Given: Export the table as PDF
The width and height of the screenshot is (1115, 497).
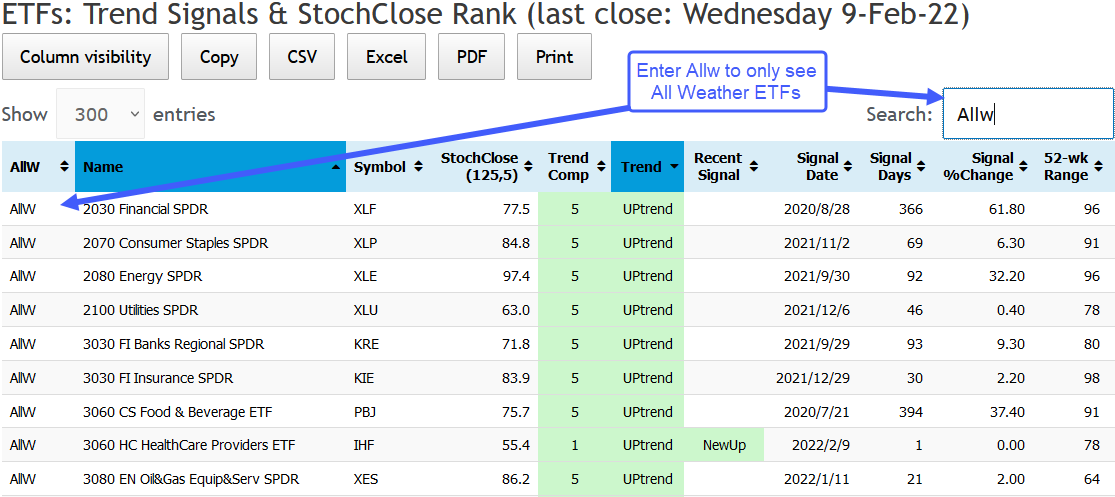Looking at the screenshot, I should 472,57.
